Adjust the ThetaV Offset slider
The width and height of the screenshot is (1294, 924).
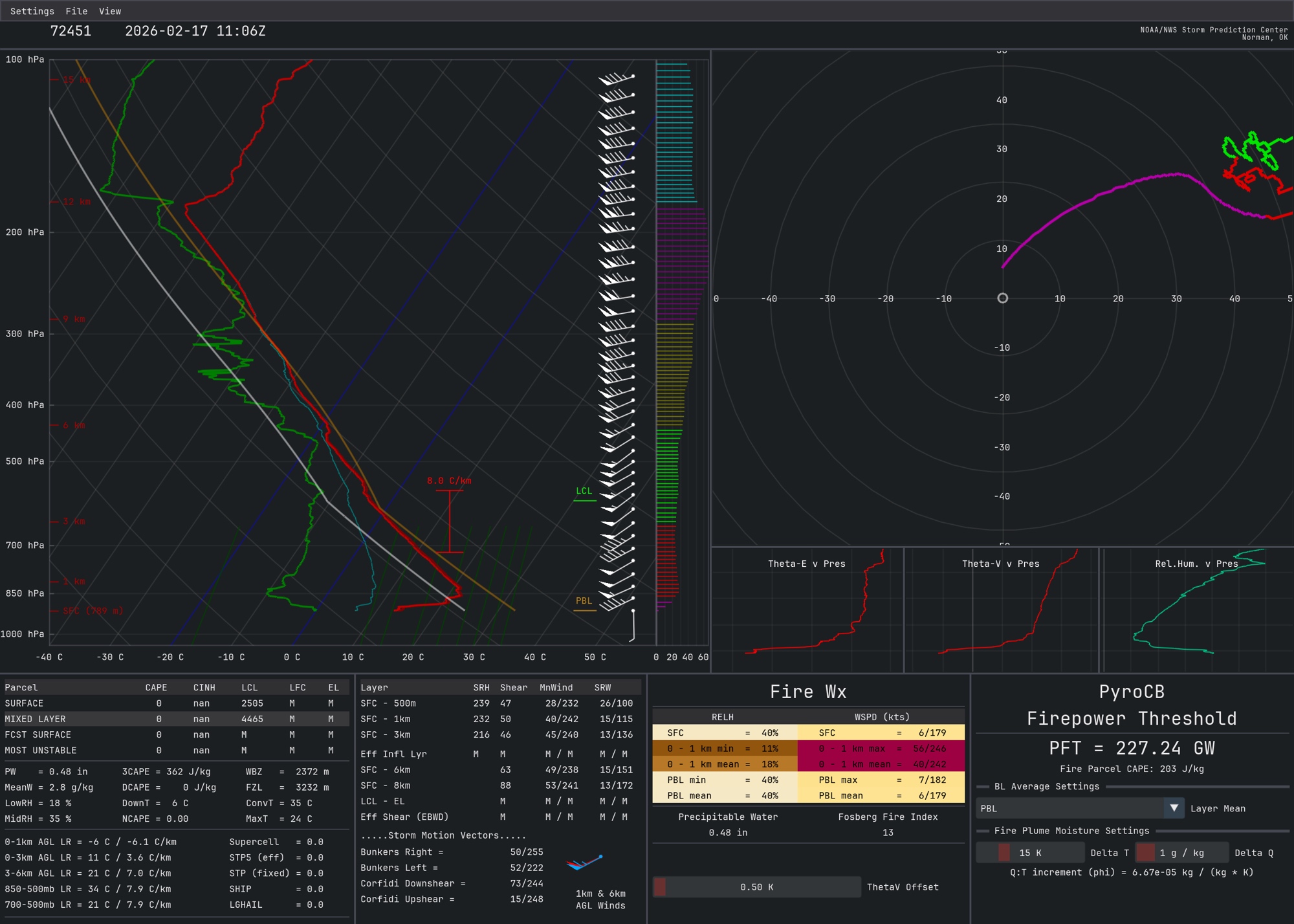point(756,887)
